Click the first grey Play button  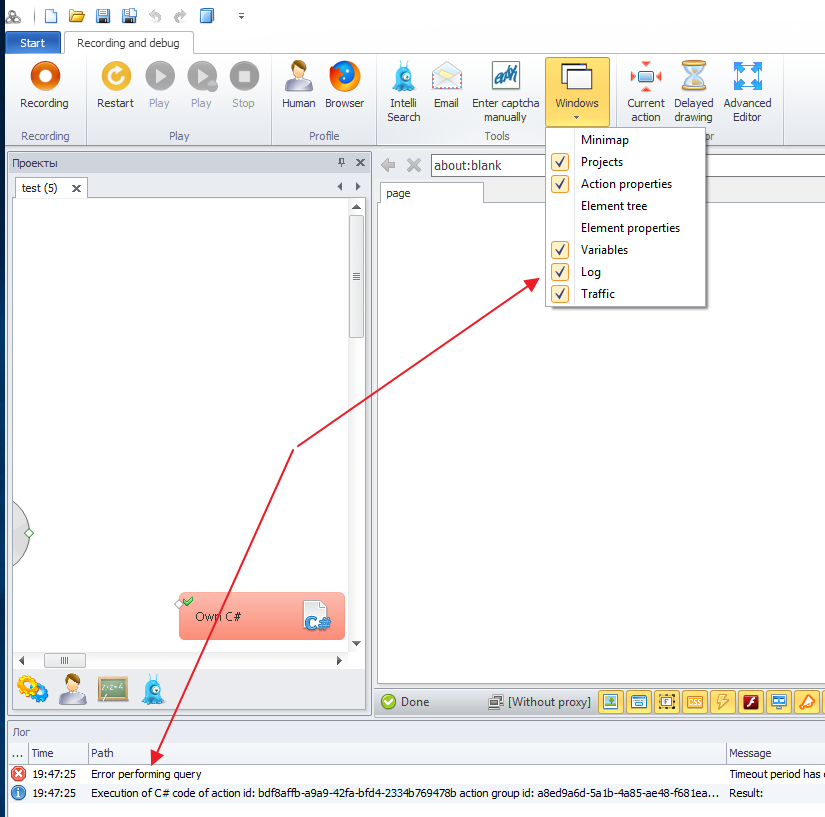click(x=159, y=85)
